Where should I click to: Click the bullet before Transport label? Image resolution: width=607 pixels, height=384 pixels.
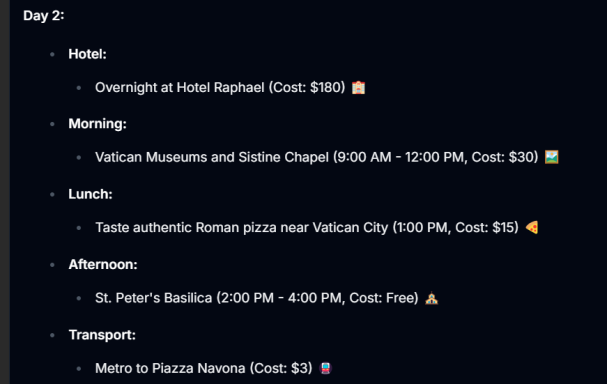[52, 335]
